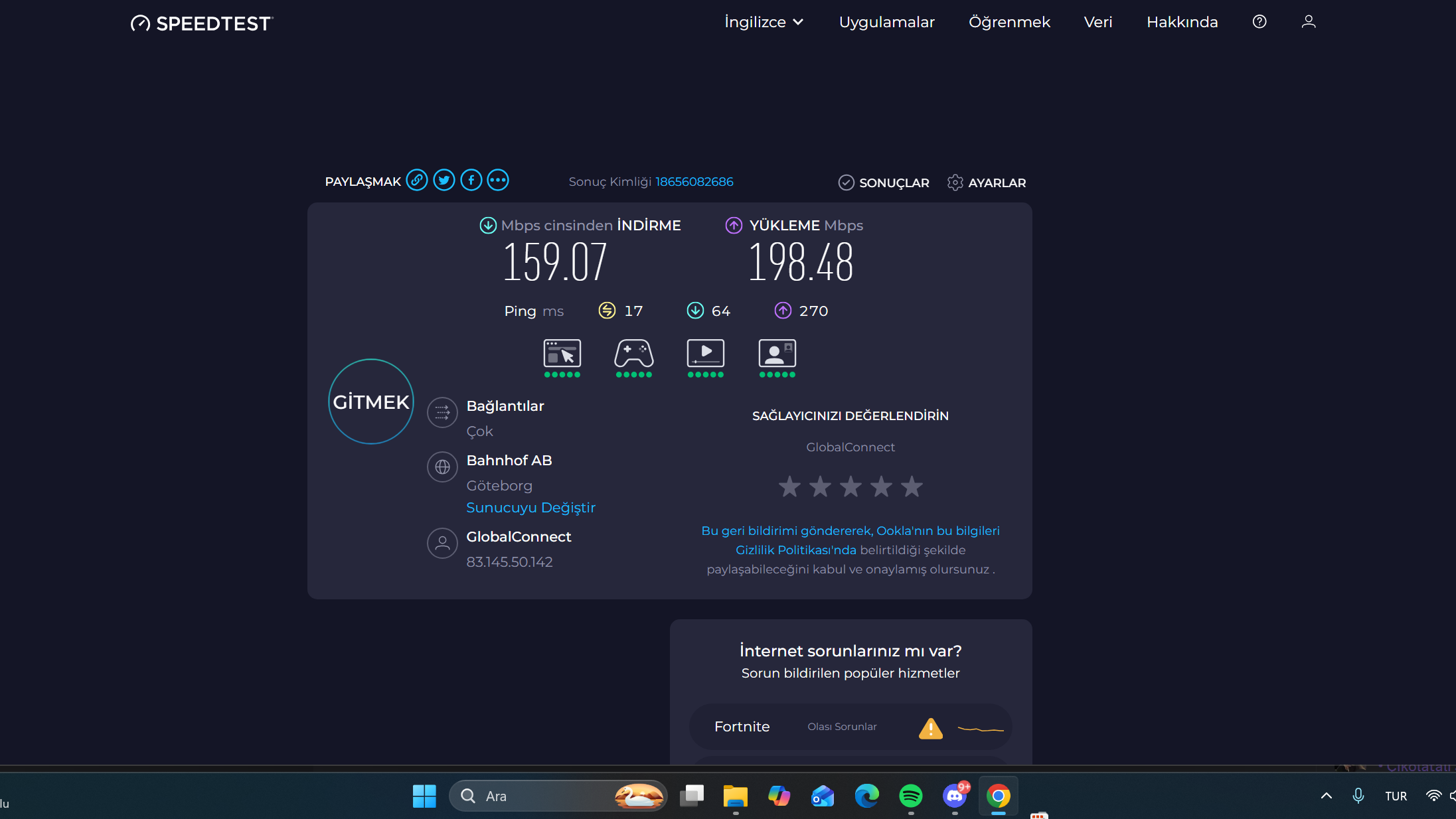Open the help question mark icon
Screen dimensions: 1456x819
[1259, 22]
